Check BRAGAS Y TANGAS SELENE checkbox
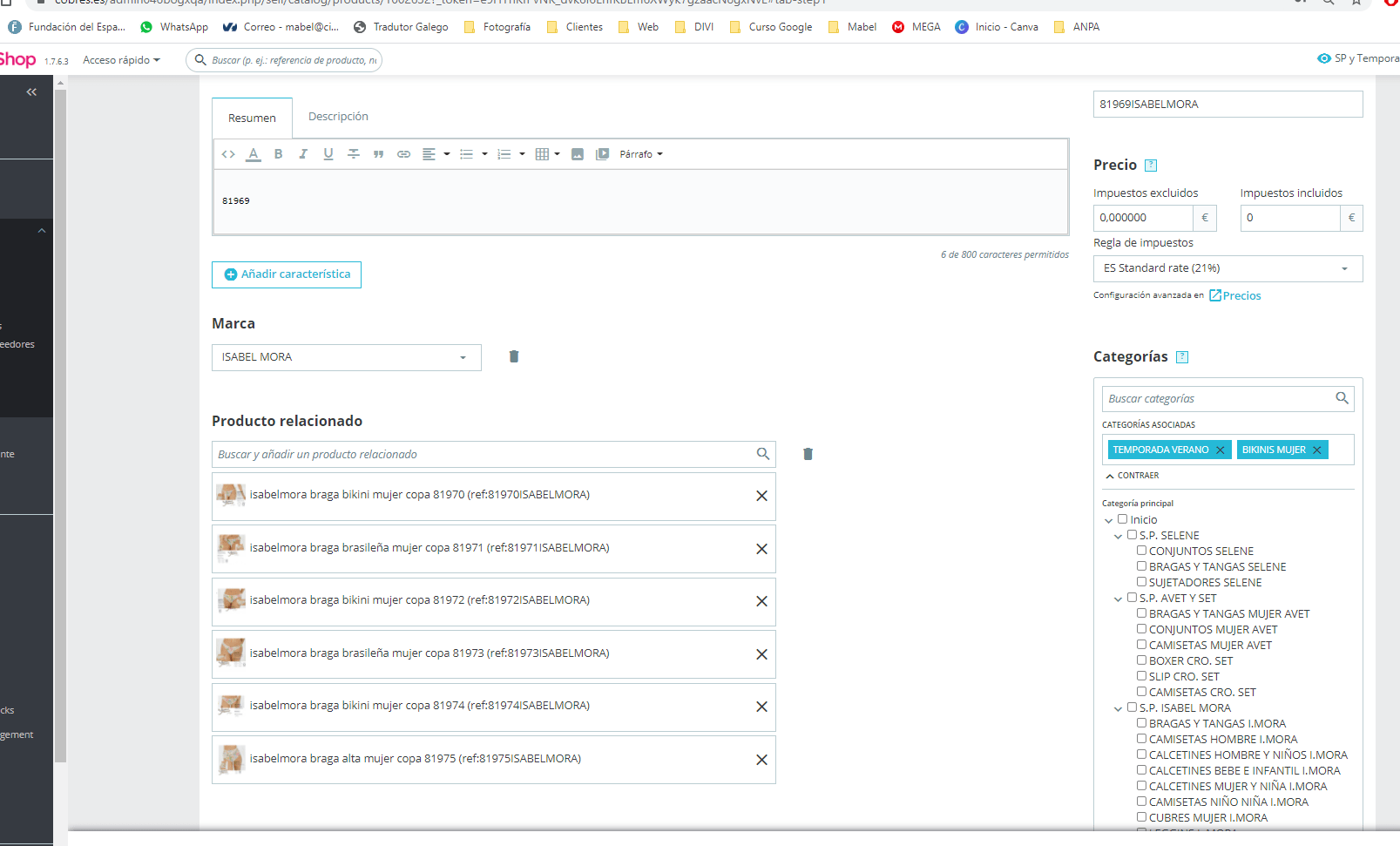Screen dimensions: 1400x846 click(x=1141, y=566)
